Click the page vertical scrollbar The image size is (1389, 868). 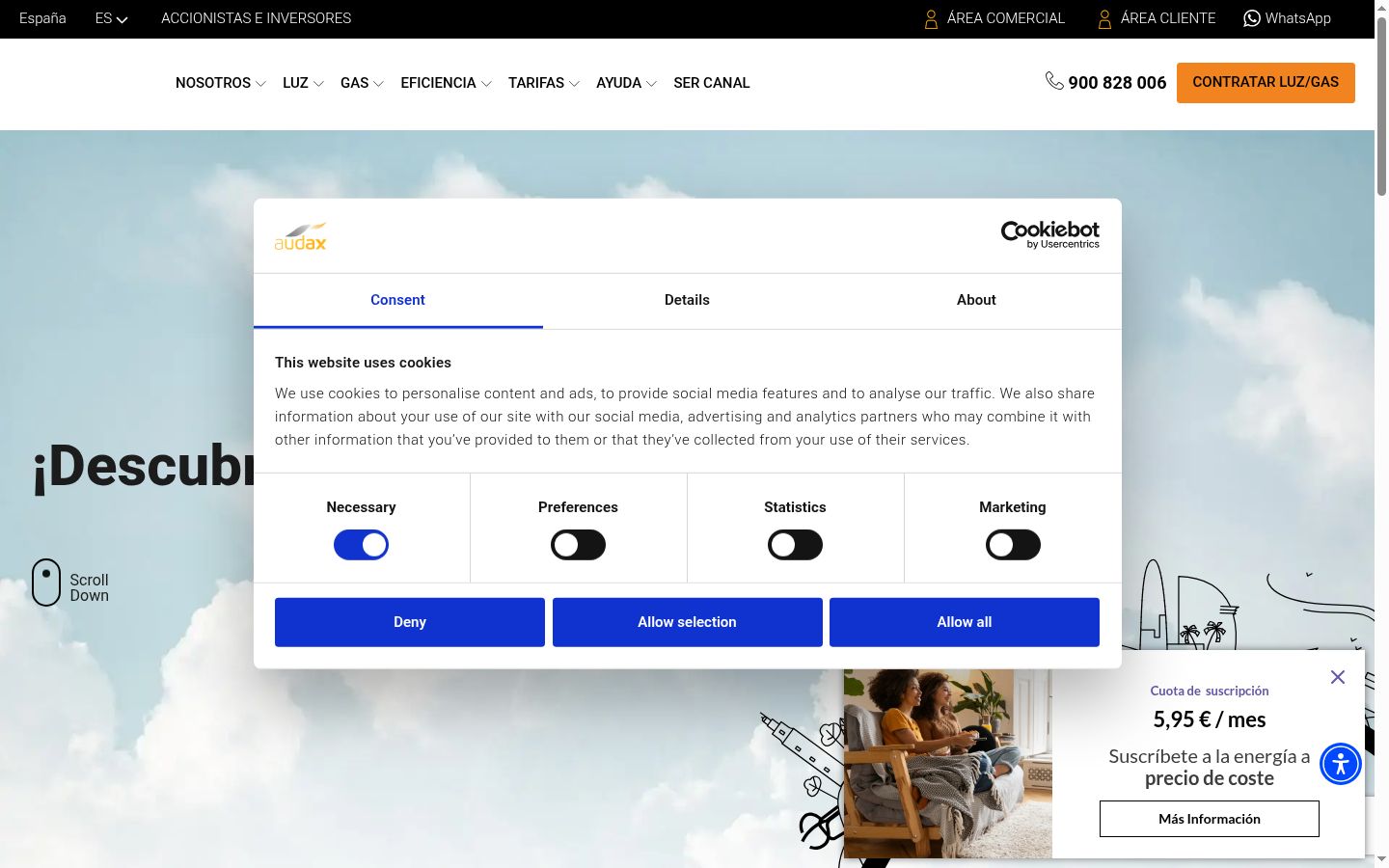point(1381,106)
